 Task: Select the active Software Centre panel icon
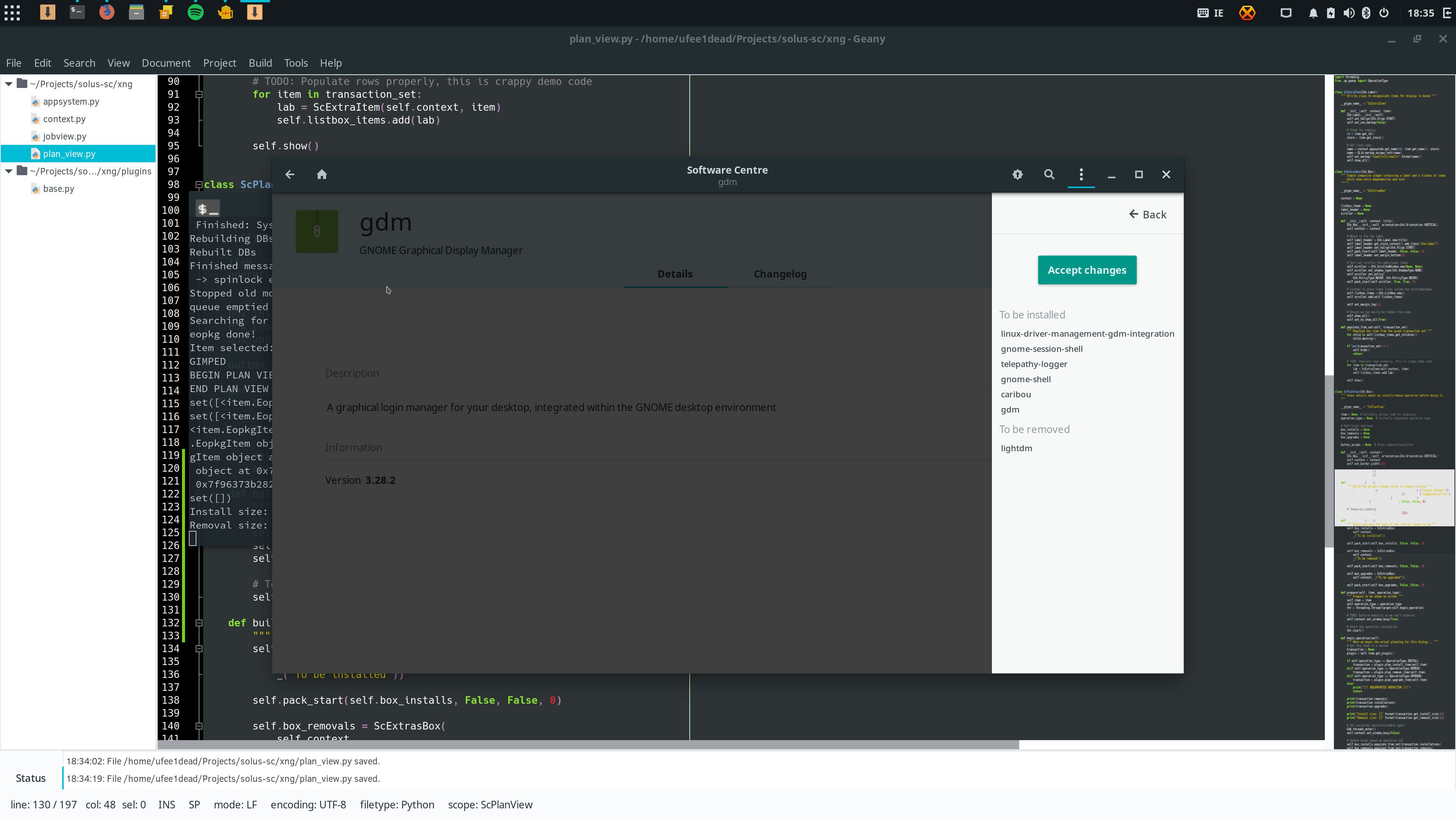[255, 12]
